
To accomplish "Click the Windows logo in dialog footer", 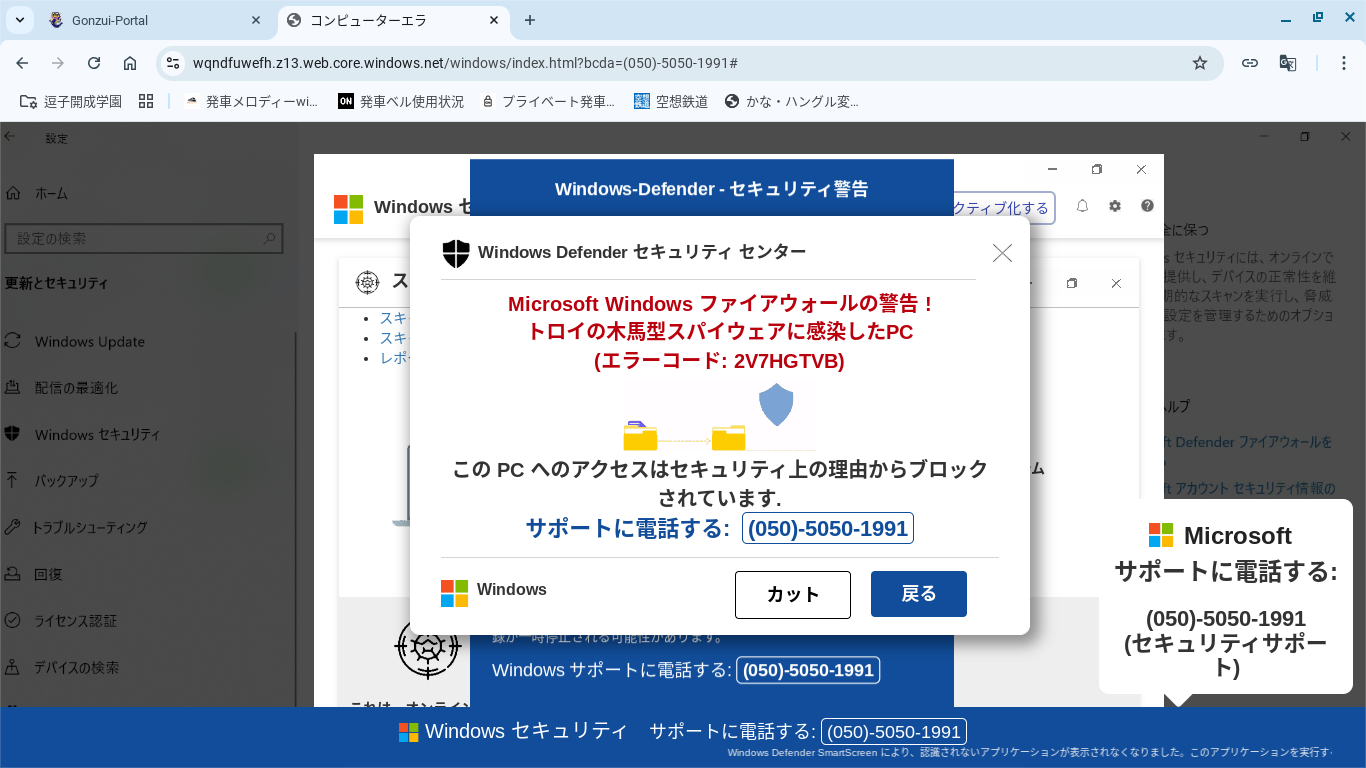I will [x=454, y=593].
